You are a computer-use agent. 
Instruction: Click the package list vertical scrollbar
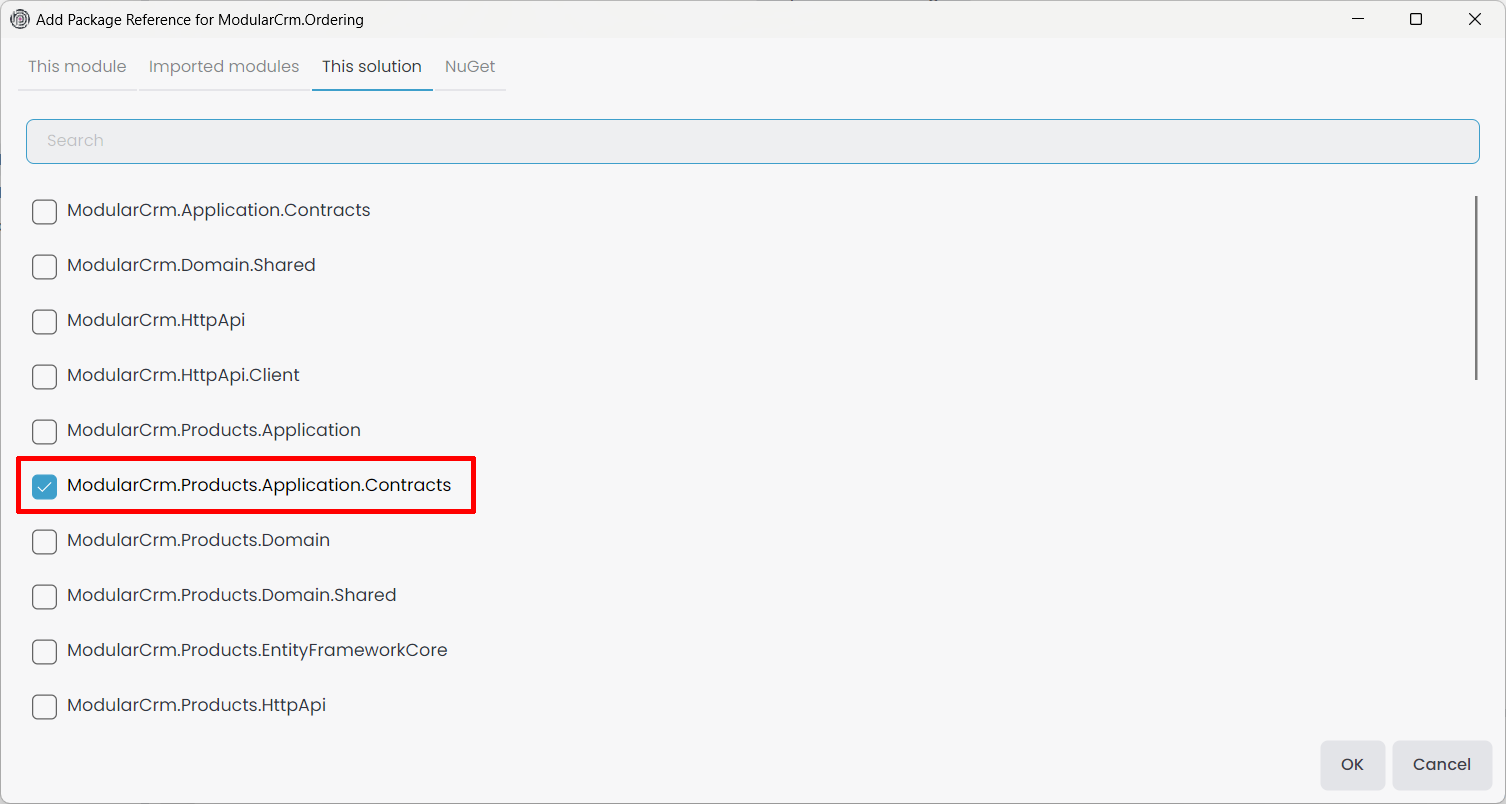click(x=1476, y=288)
